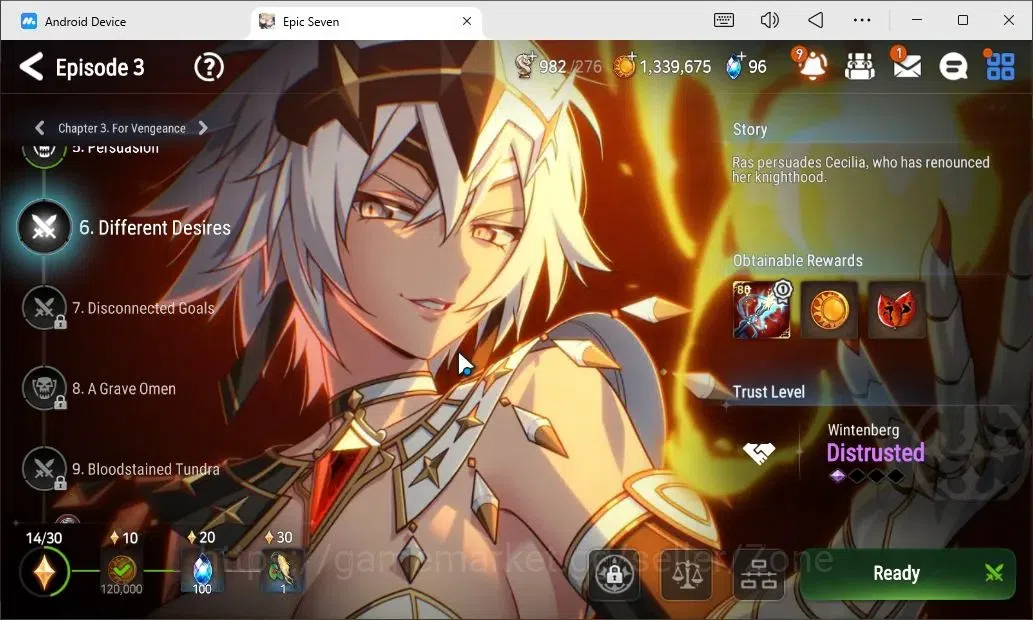Switch to the Epic Seven tab
The image size is (1033, 620).
311,22
